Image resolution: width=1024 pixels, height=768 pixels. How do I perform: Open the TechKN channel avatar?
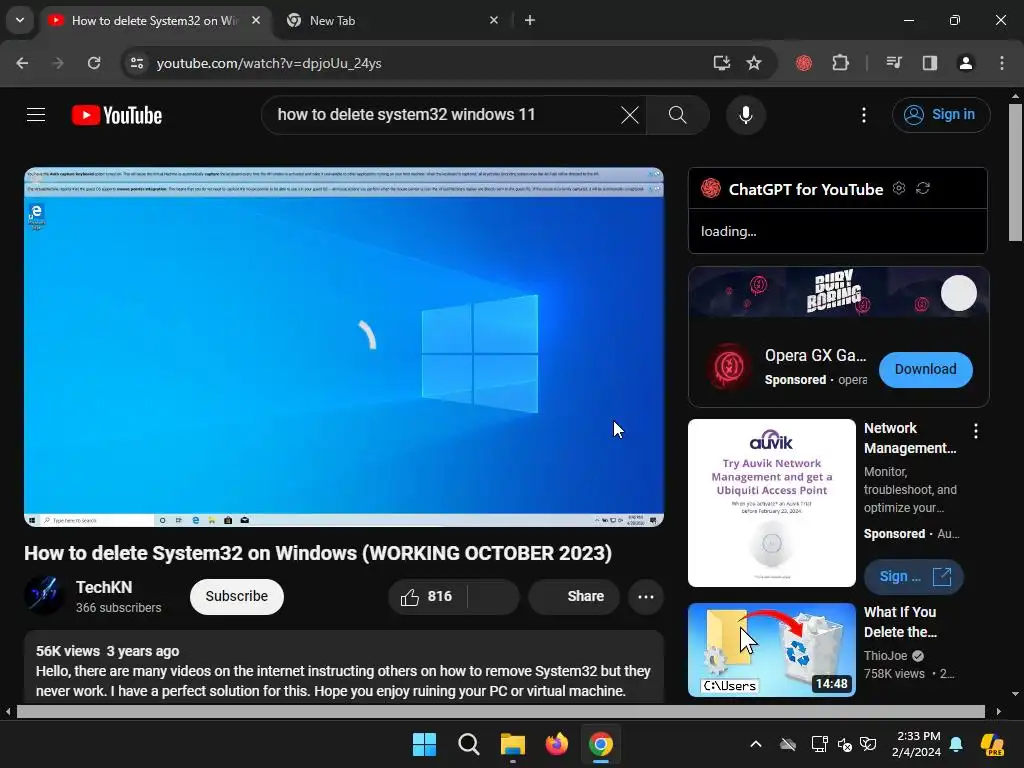(x=44, y=596)
